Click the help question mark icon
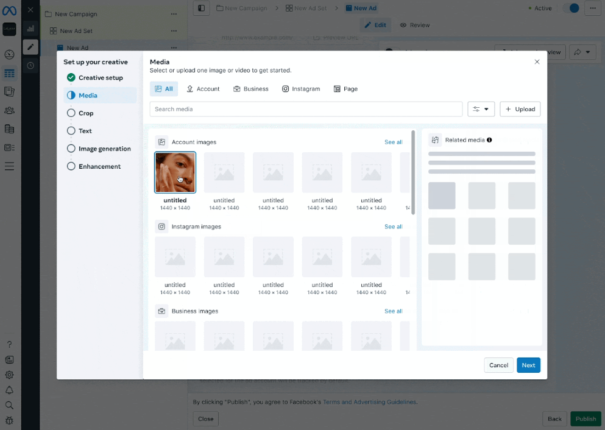Viewport: 605px width, 430px height. [9, 344]
